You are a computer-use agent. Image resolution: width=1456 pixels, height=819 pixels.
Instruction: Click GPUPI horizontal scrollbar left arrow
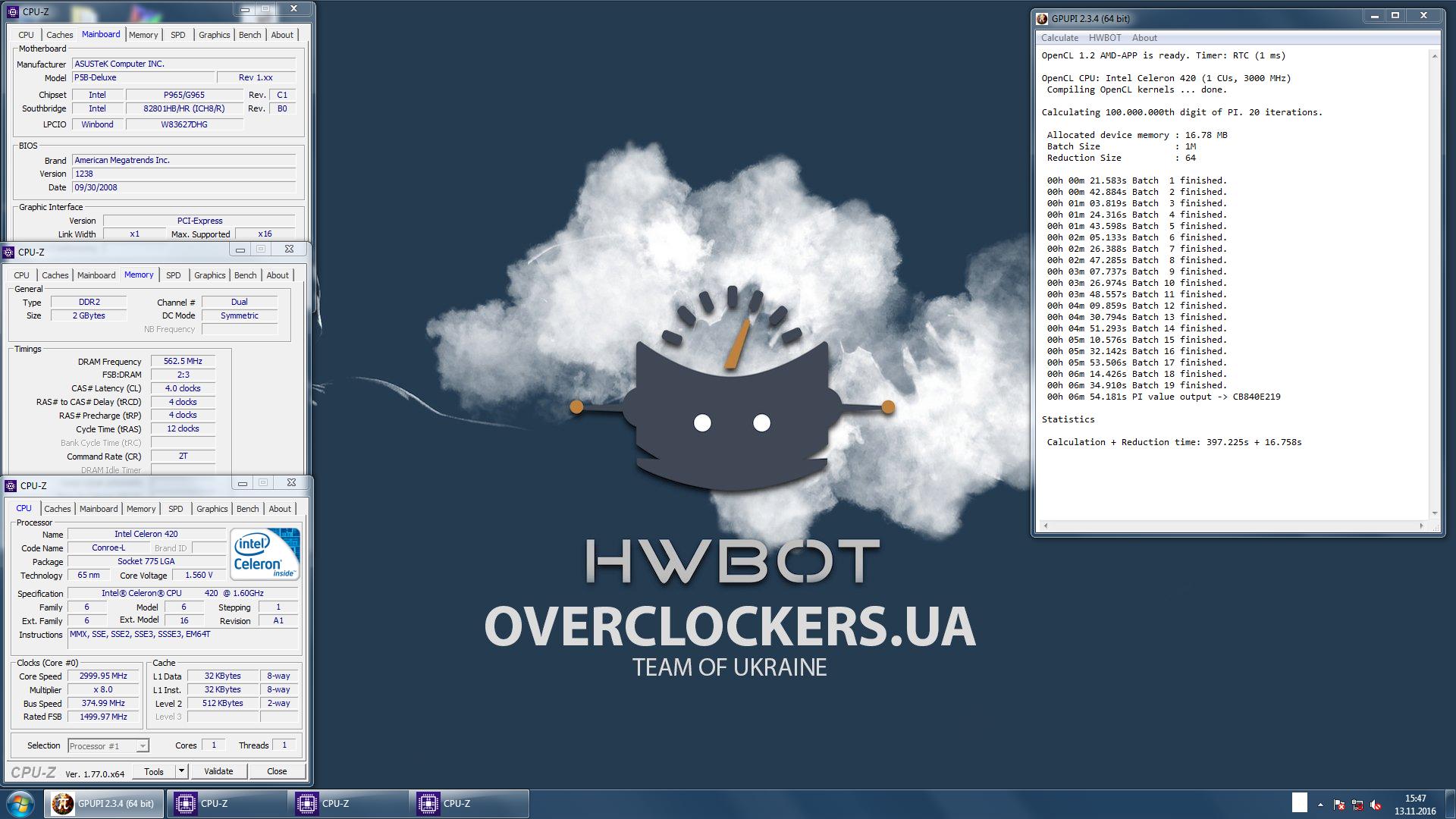pyautogui.click(x=1046, y=526)
